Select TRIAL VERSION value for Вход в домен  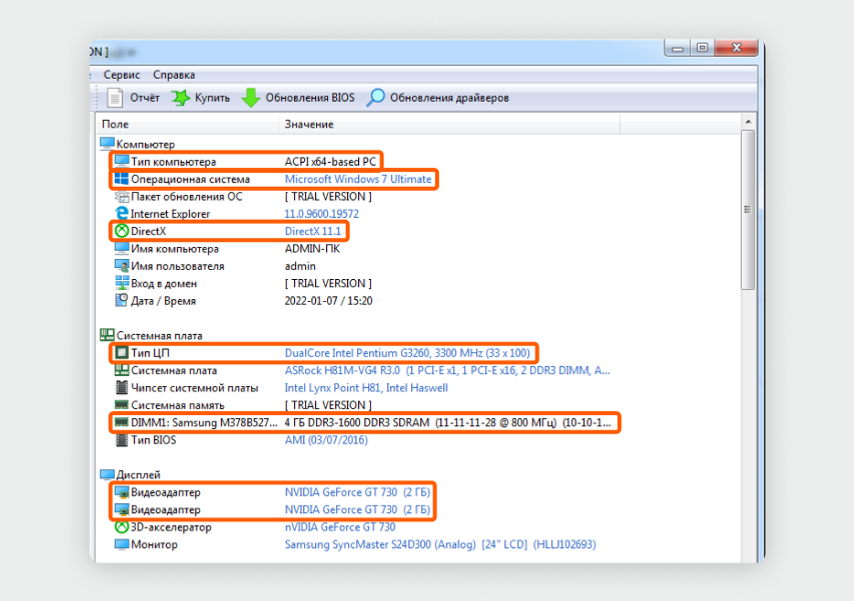click(328, 283)
